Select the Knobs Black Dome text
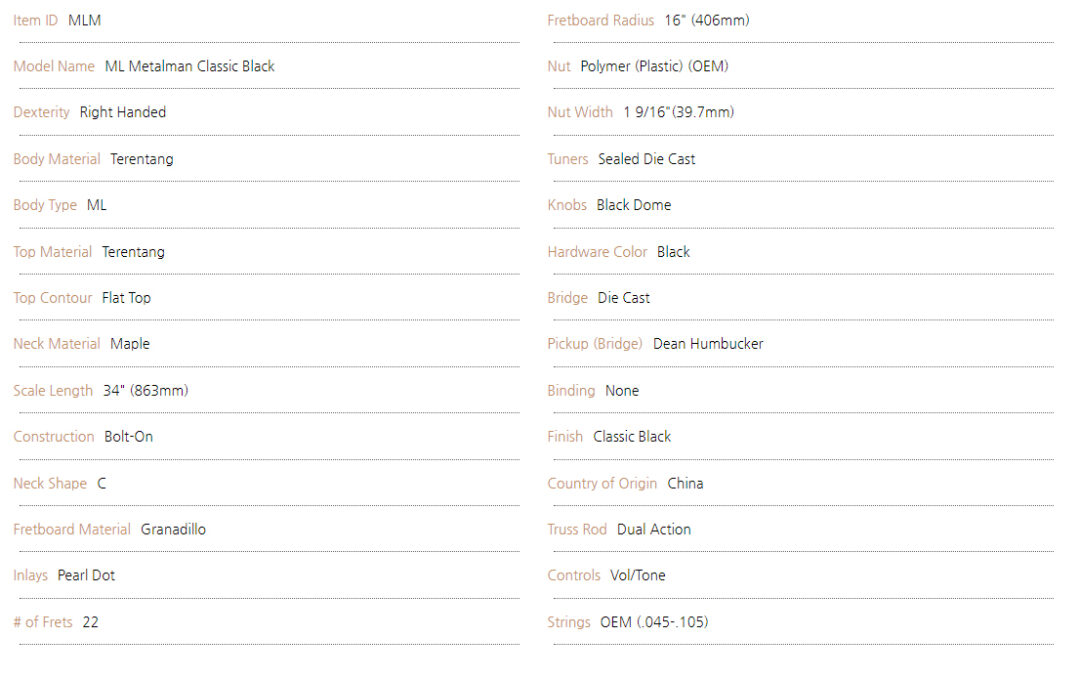This screenshot has width=1080, height=680. [x=634, y=205]
